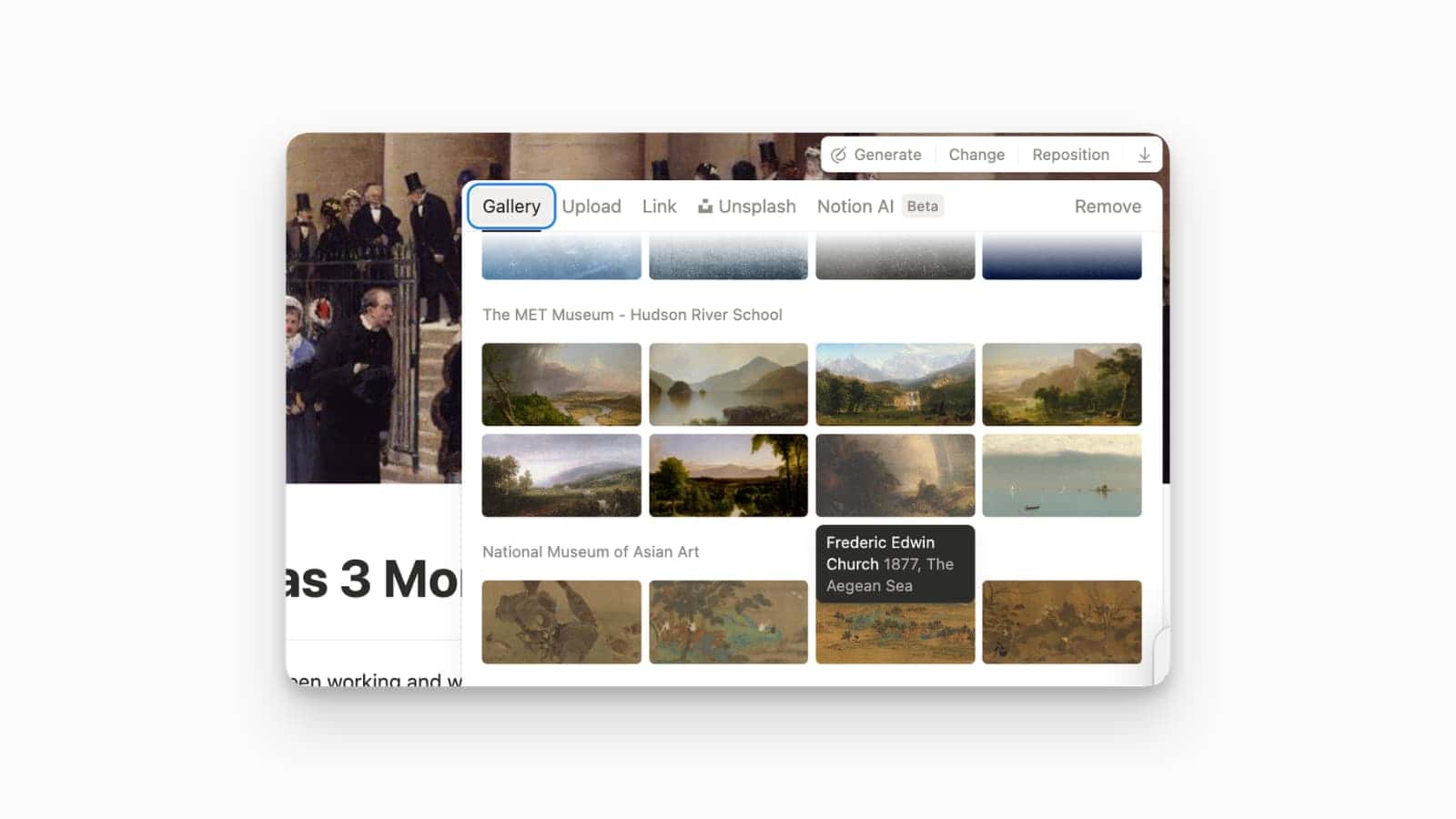Select The Aegean Sea rainbow painting

click(x=895, y=475)
